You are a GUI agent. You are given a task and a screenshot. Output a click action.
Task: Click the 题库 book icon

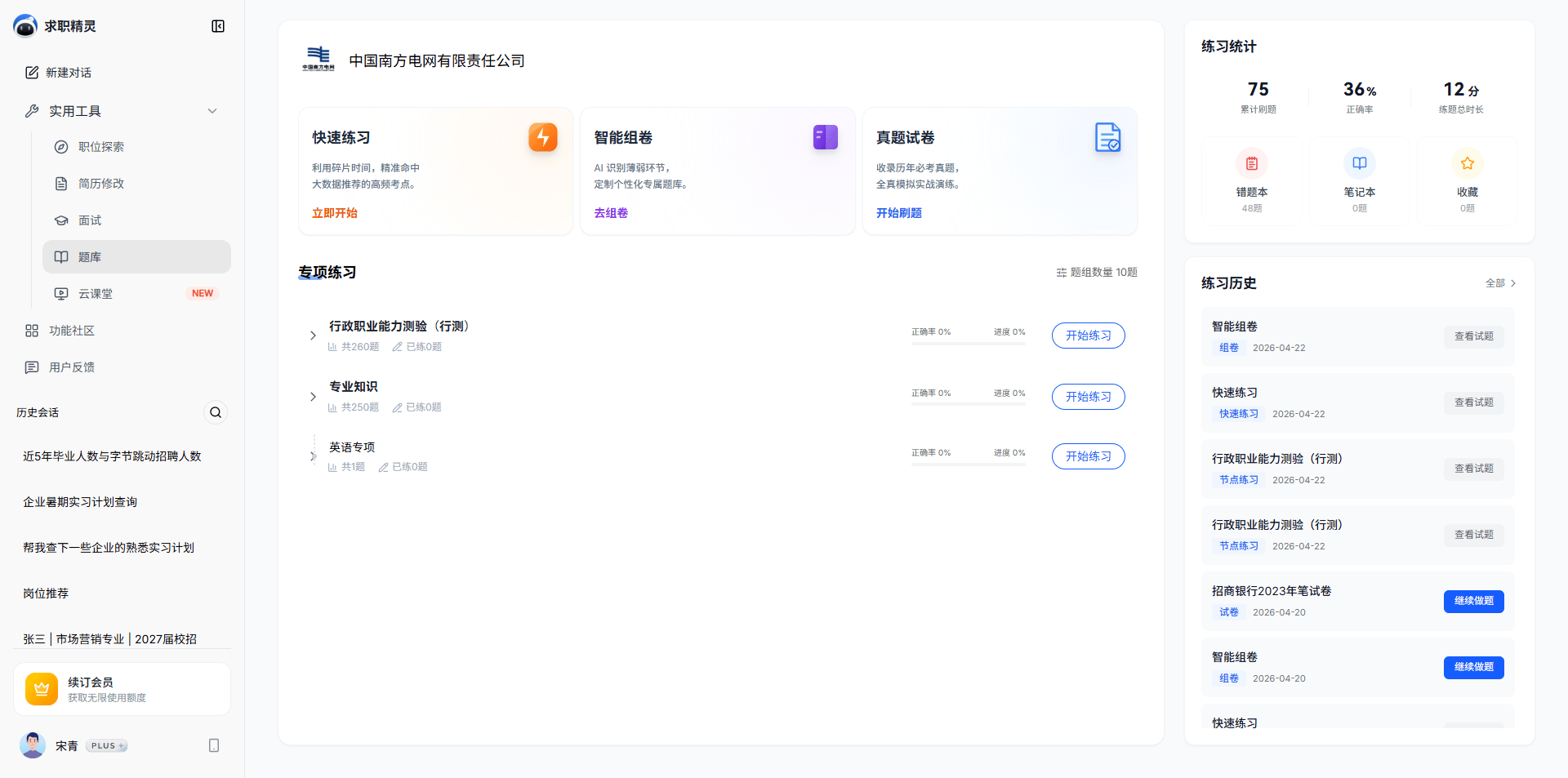point(61,257)
